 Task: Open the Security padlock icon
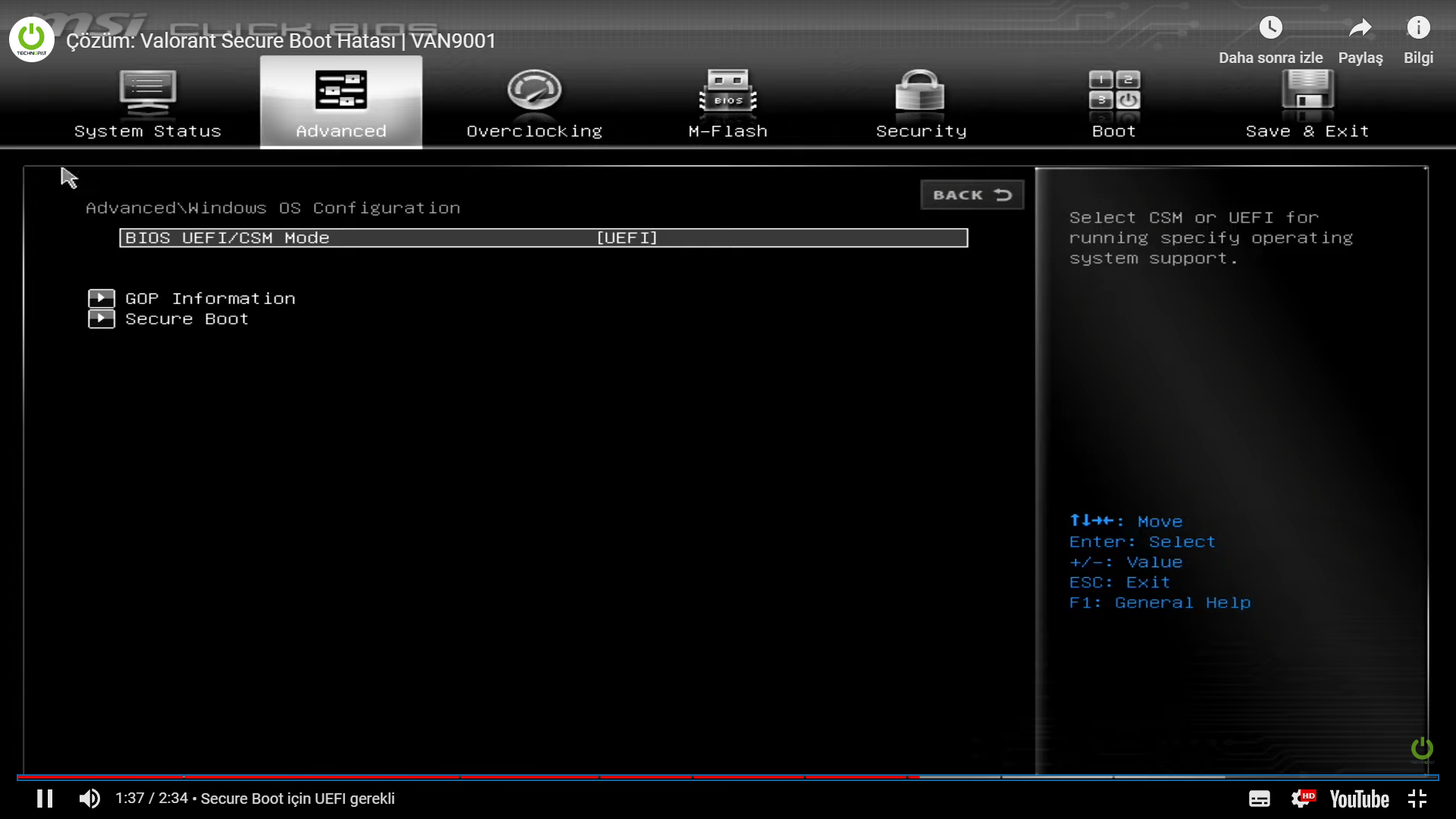920,91
